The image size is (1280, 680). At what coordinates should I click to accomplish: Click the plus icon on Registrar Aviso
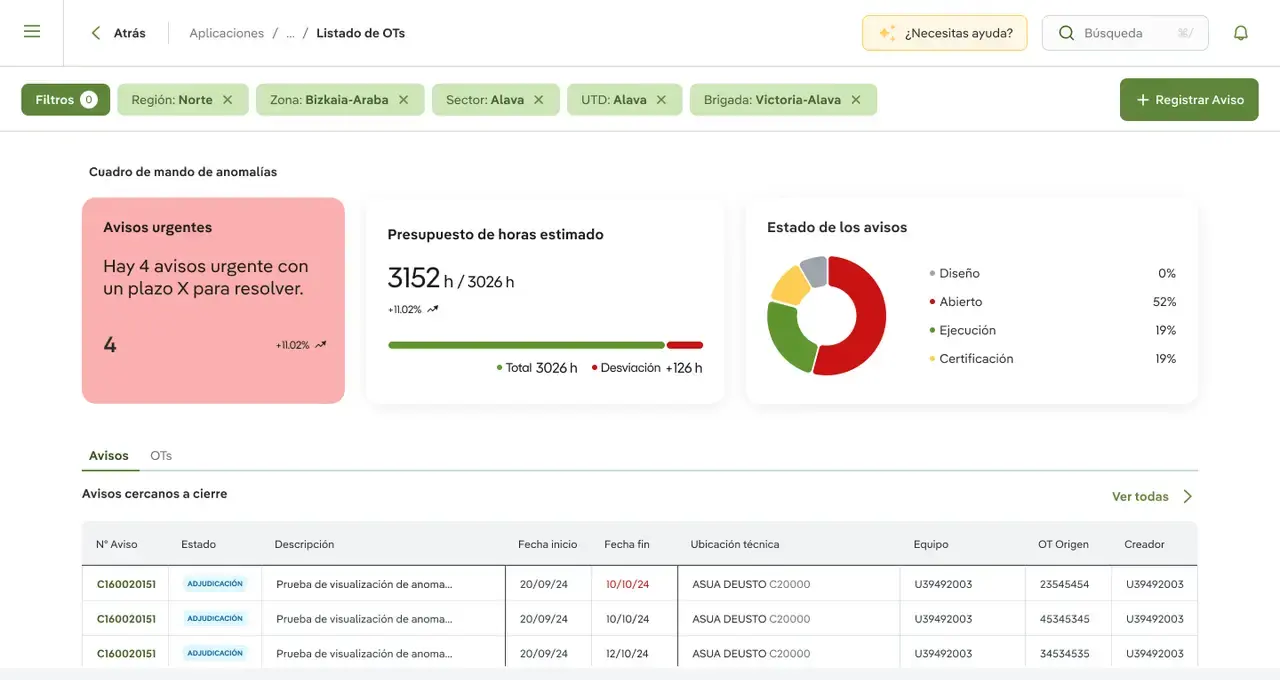point(1143,100)
